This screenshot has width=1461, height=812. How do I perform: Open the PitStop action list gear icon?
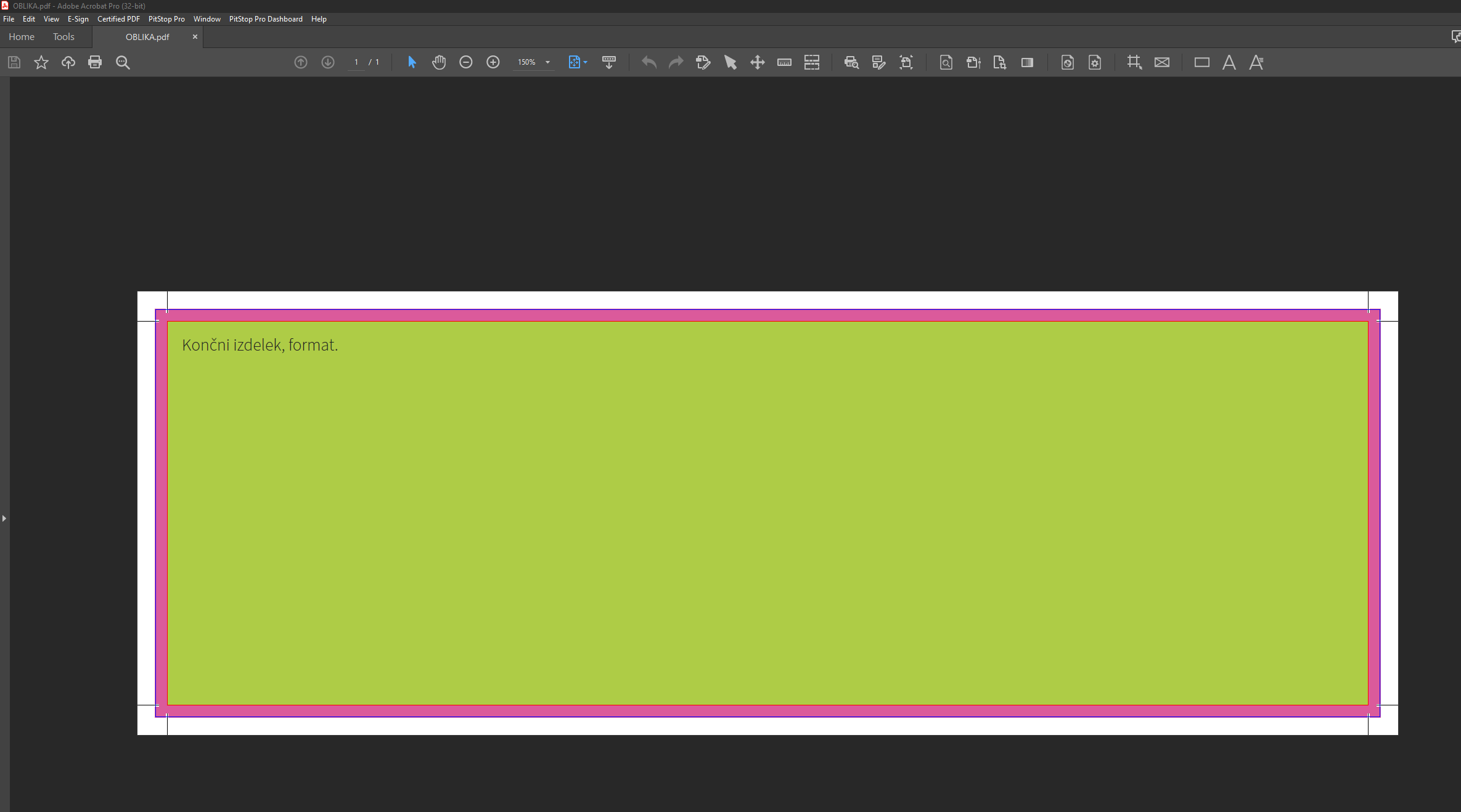point(1095,62)
